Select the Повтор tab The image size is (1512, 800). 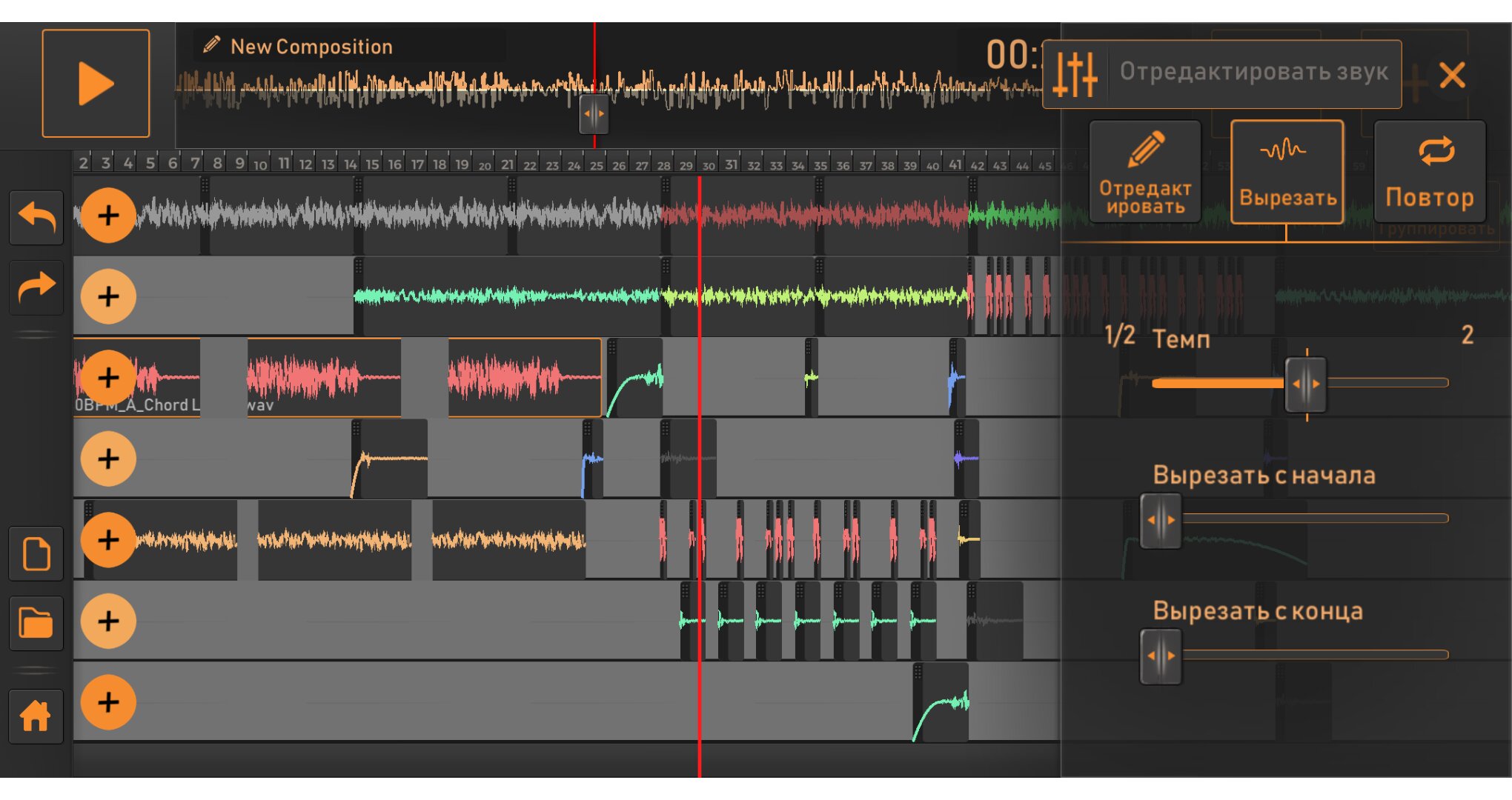(x=1430, y=173)
